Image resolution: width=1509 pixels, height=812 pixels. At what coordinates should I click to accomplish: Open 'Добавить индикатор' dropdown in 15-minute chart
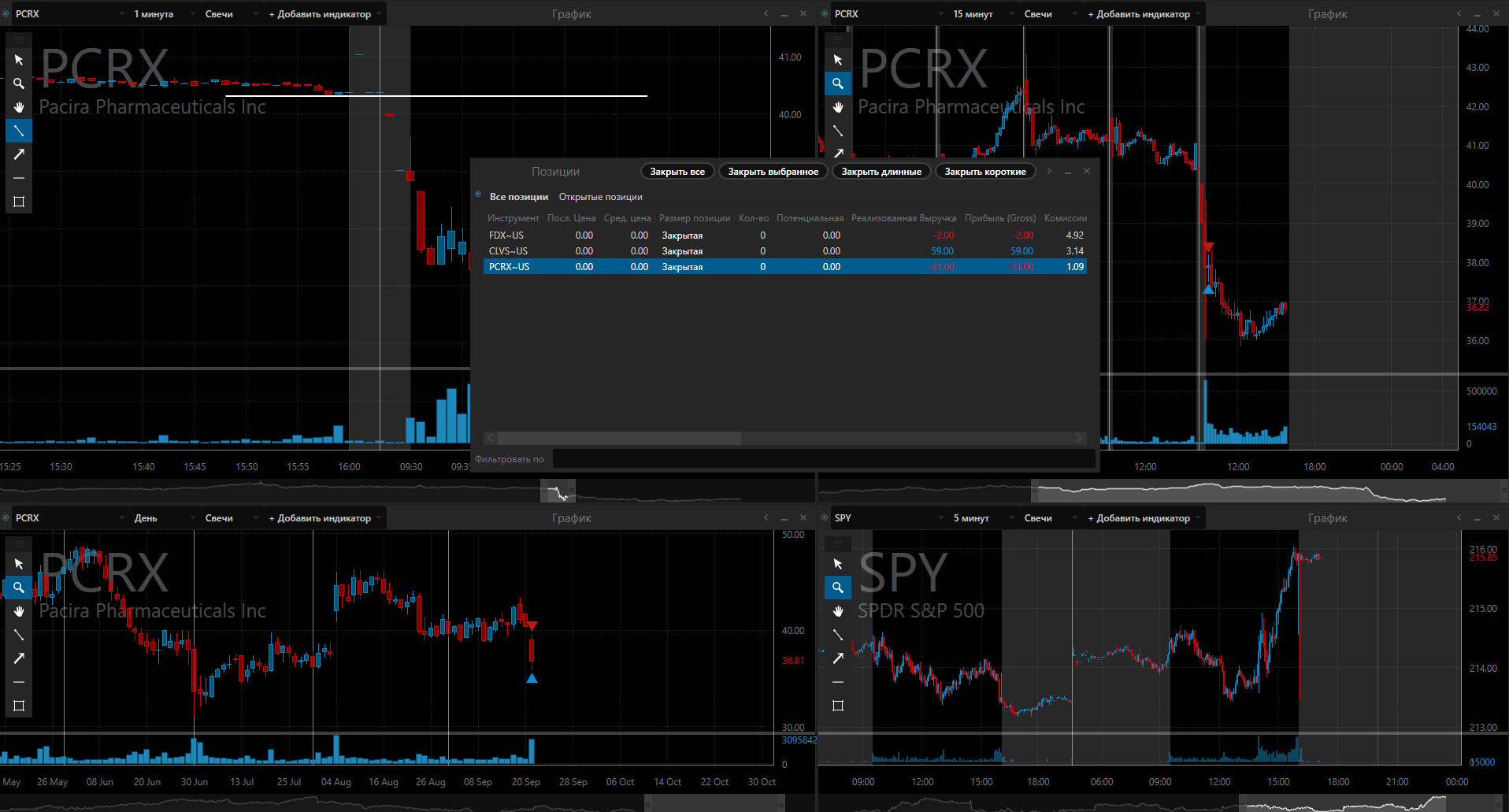point(1143,14)
